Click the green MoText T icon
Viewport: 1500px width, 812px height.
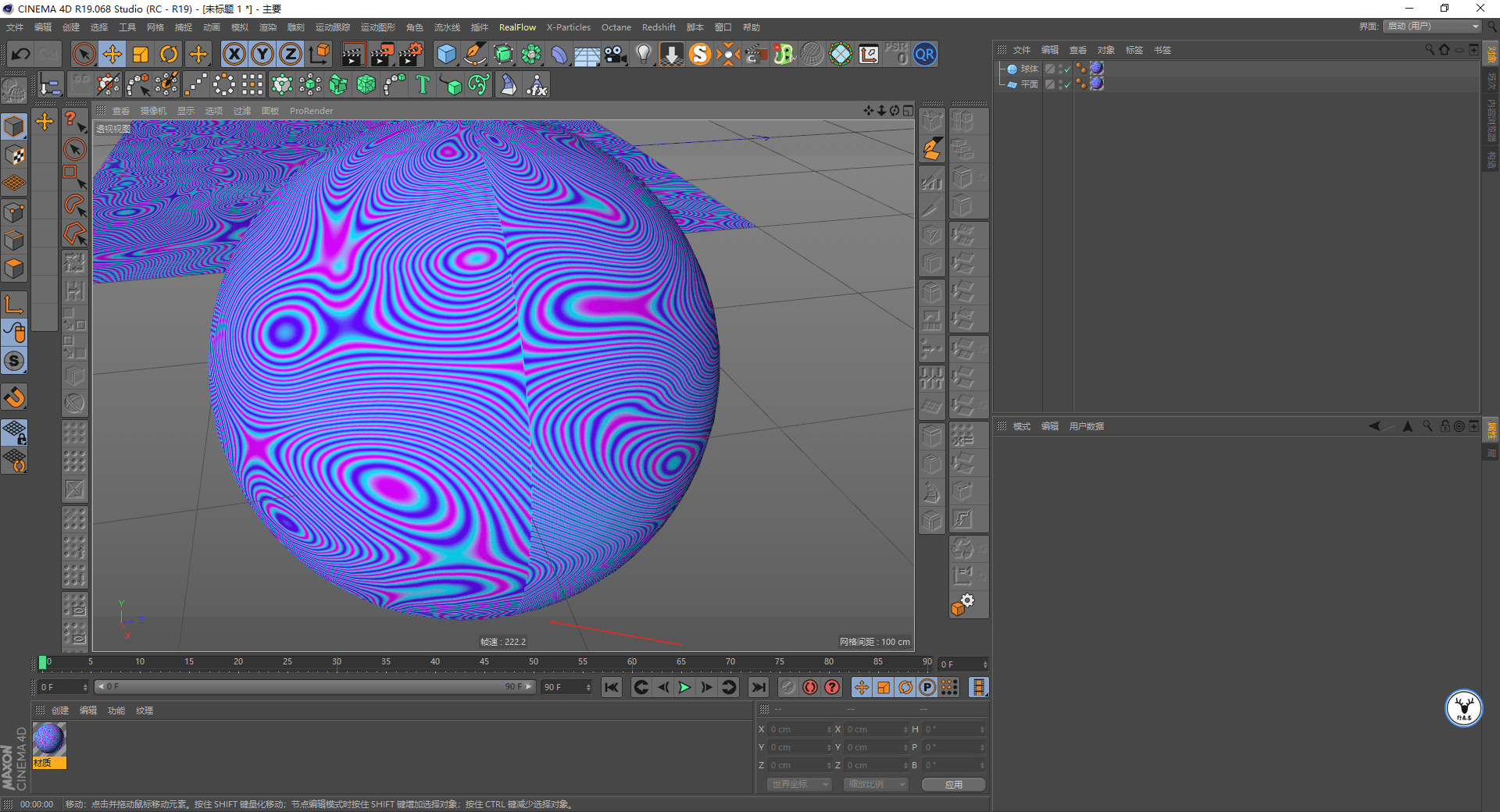point(423,84)
